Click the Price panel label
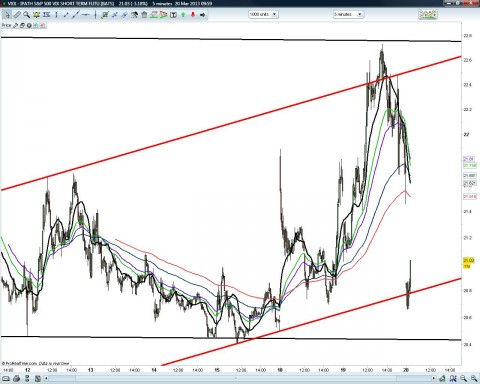The height and width of the screenshot is (384, 480). [x=6, y=25]
